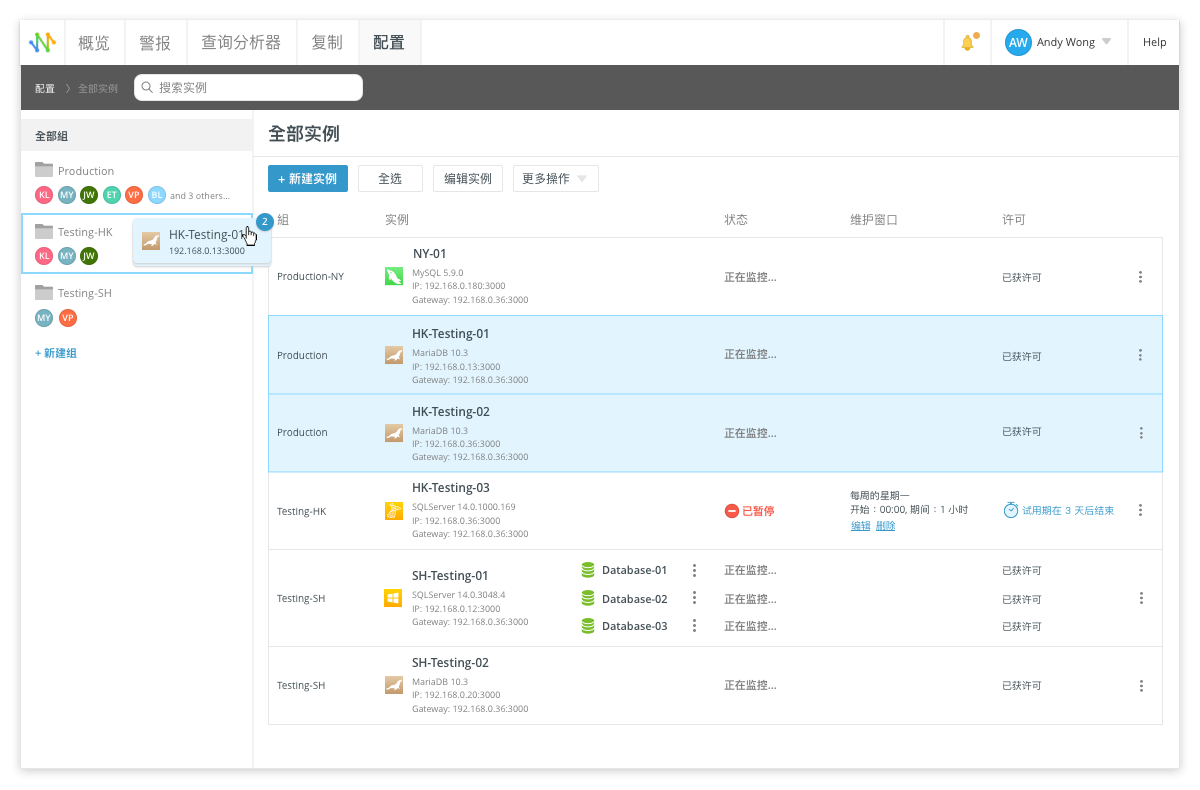The image size is (1200, 790).
Task: Click the 新建实例 button
Action: [308, 179]
